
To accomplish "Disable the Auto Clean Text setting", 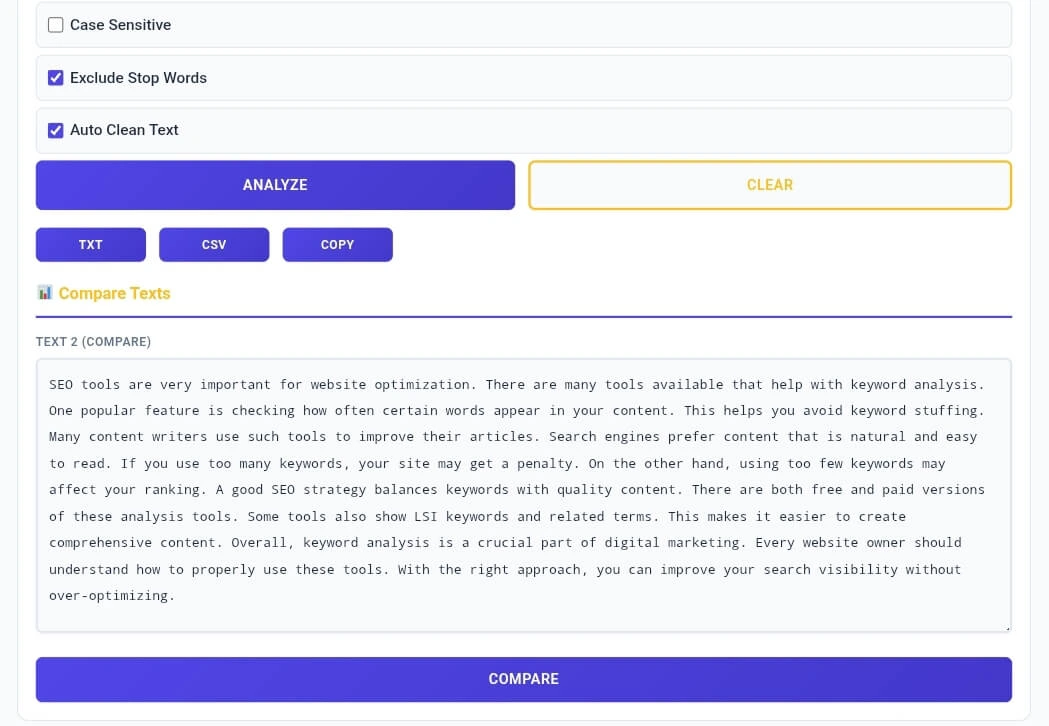I will coord(55,130).
